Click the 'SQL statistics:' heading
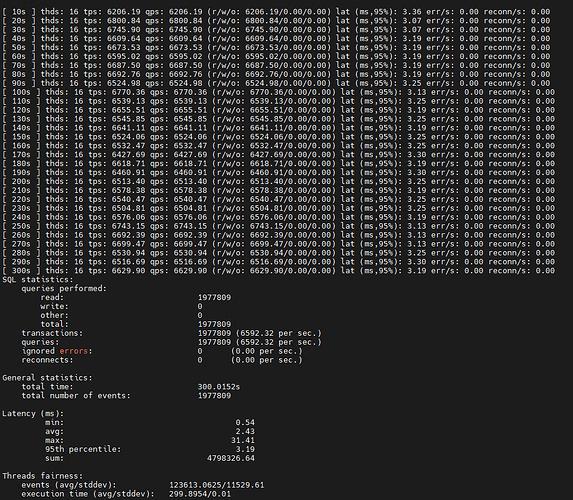The width and height of the screenshot is (573, 500). (x=38, y=280)
